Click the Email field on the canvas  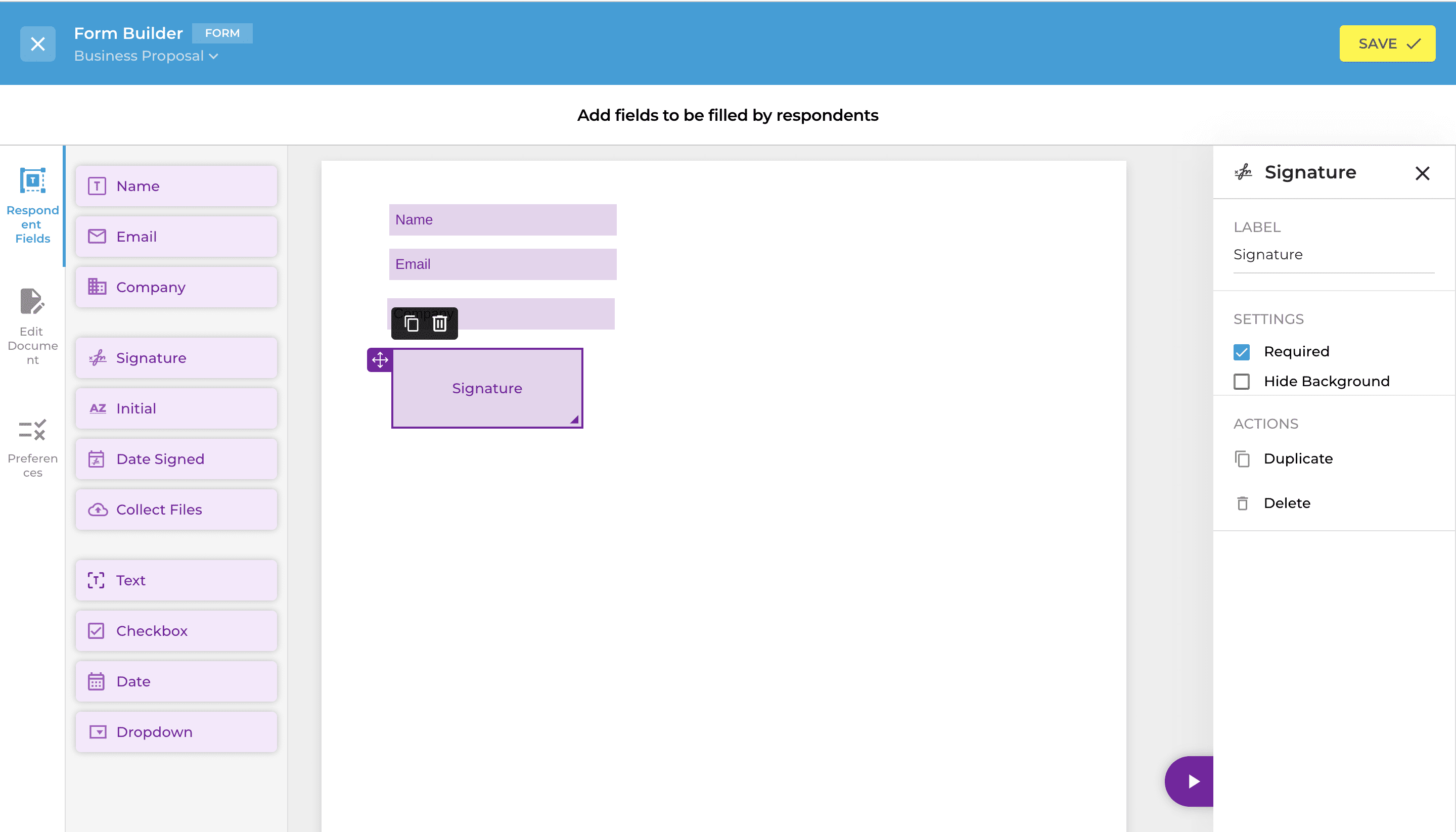[503, 264]
